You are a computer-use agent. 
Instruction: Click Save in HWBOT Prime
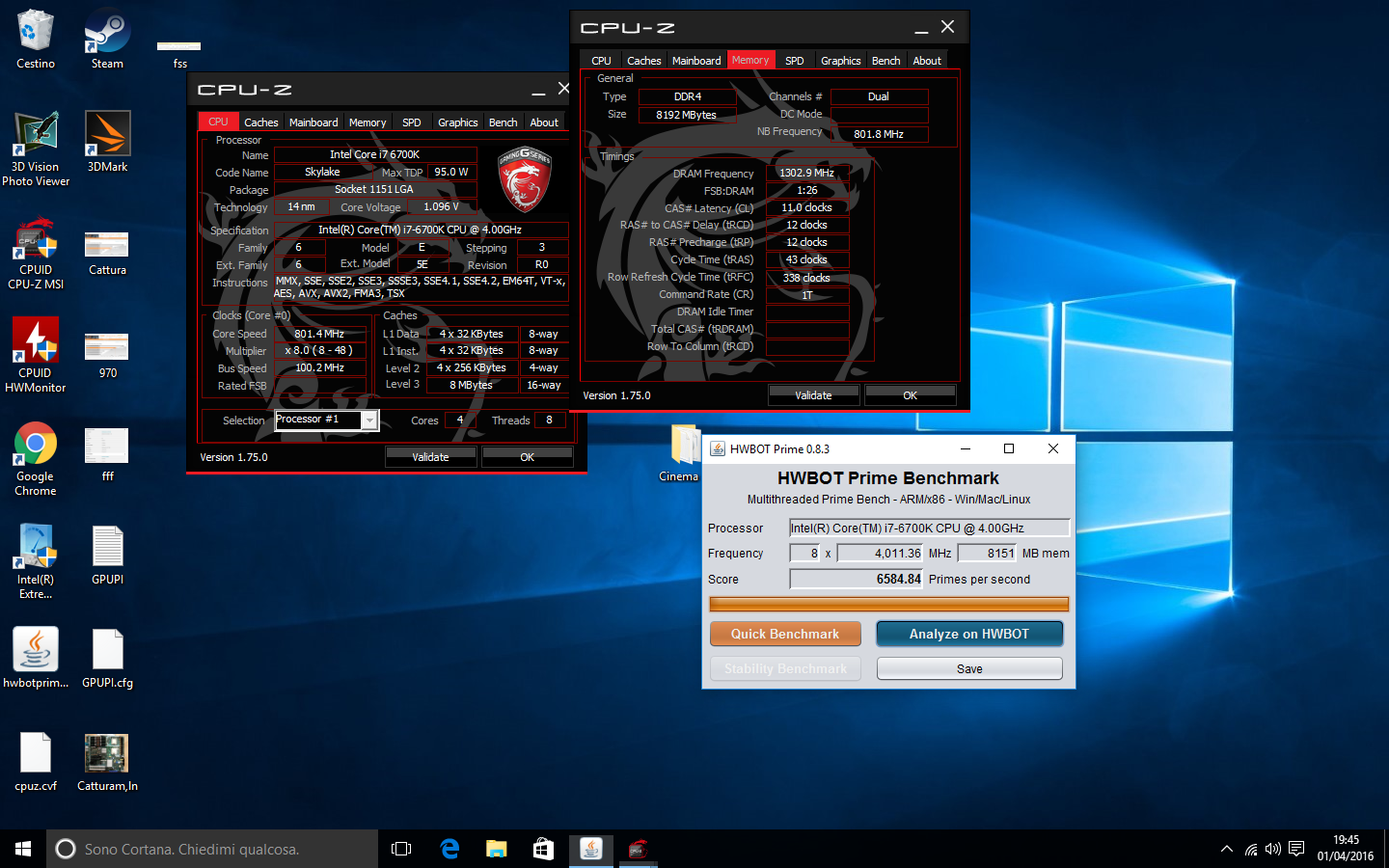coord(969,668)
